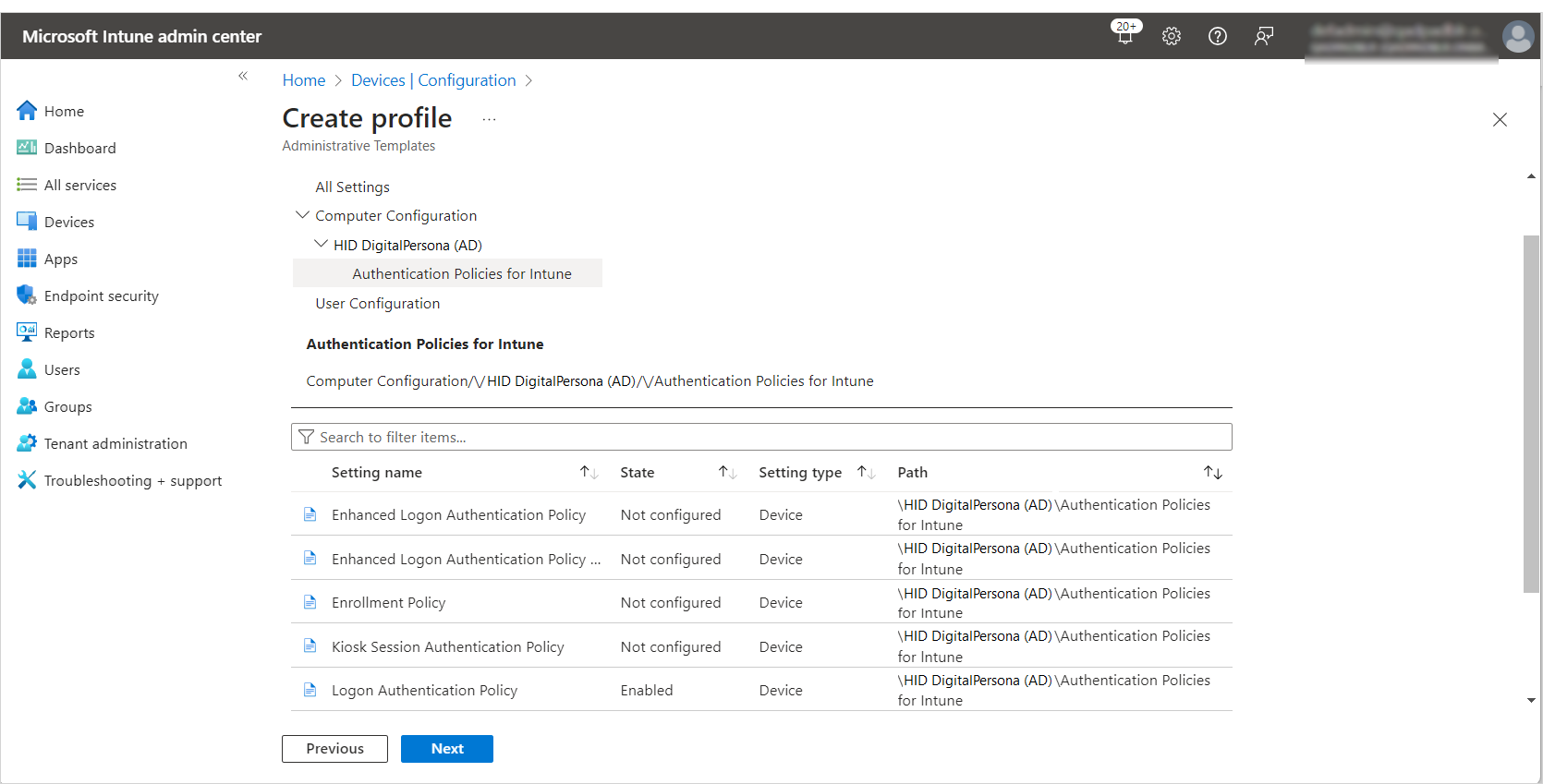
Task: Click the Next button
Action: (x=447, y=749)
